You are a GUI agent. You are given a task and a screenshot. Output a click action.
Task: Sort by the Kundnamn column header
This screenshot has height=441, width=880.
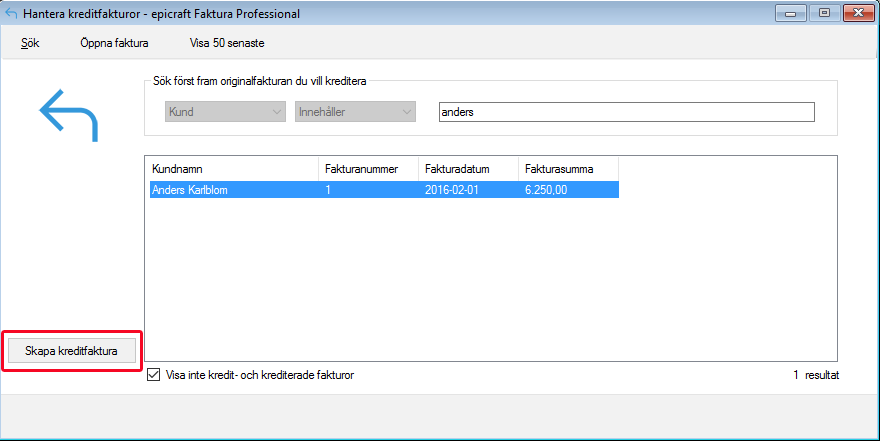(x=234, y=169)
